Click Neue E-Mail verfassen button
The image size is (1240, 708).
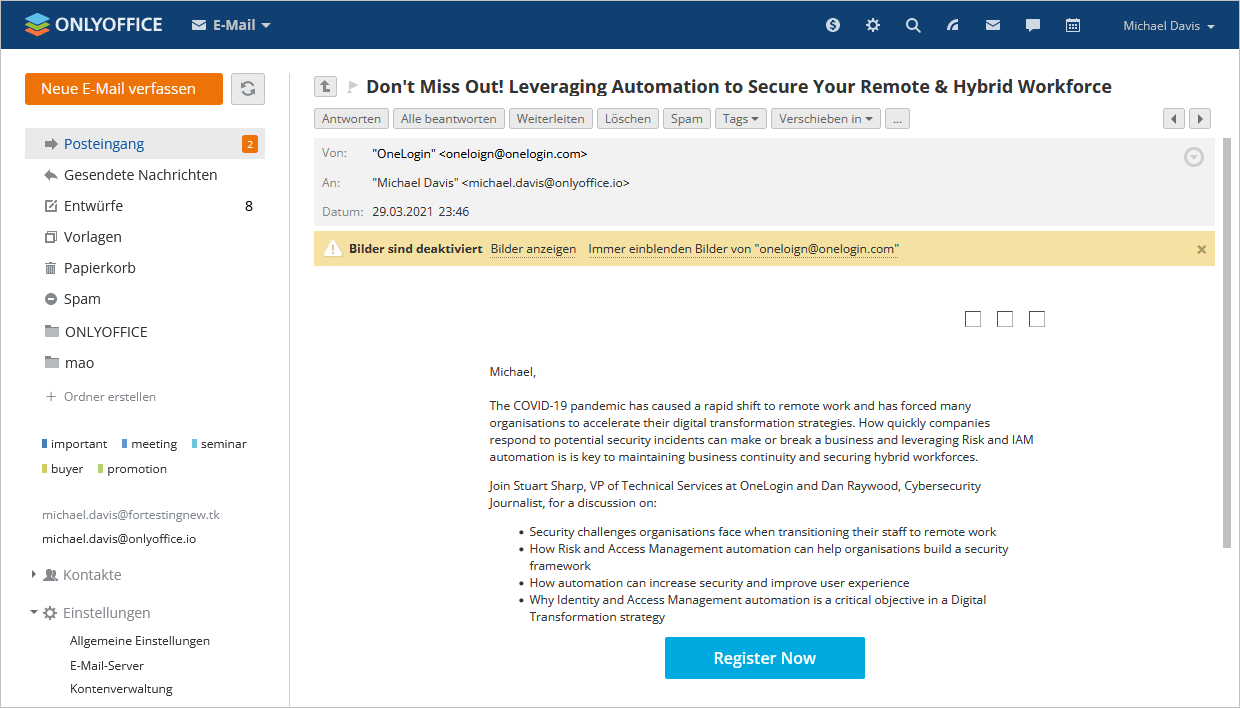[124, 89]
